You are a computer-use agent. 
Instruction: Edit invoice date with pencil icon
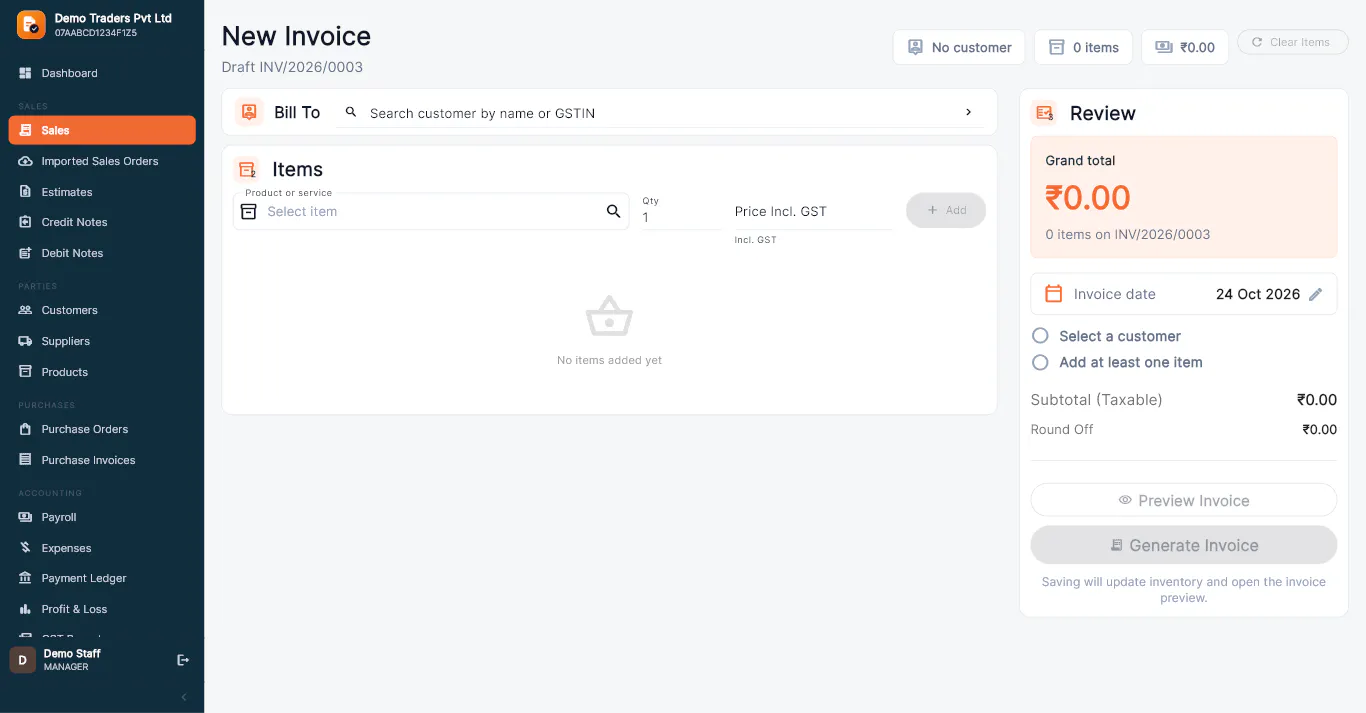click(1316, 294)
